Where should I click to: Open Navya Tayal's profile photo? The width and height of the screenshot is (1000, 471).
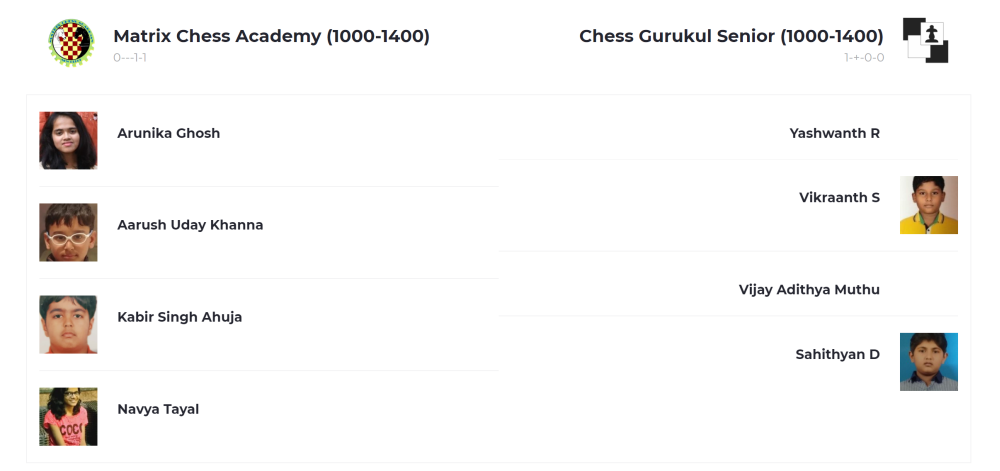coord(68,416)
